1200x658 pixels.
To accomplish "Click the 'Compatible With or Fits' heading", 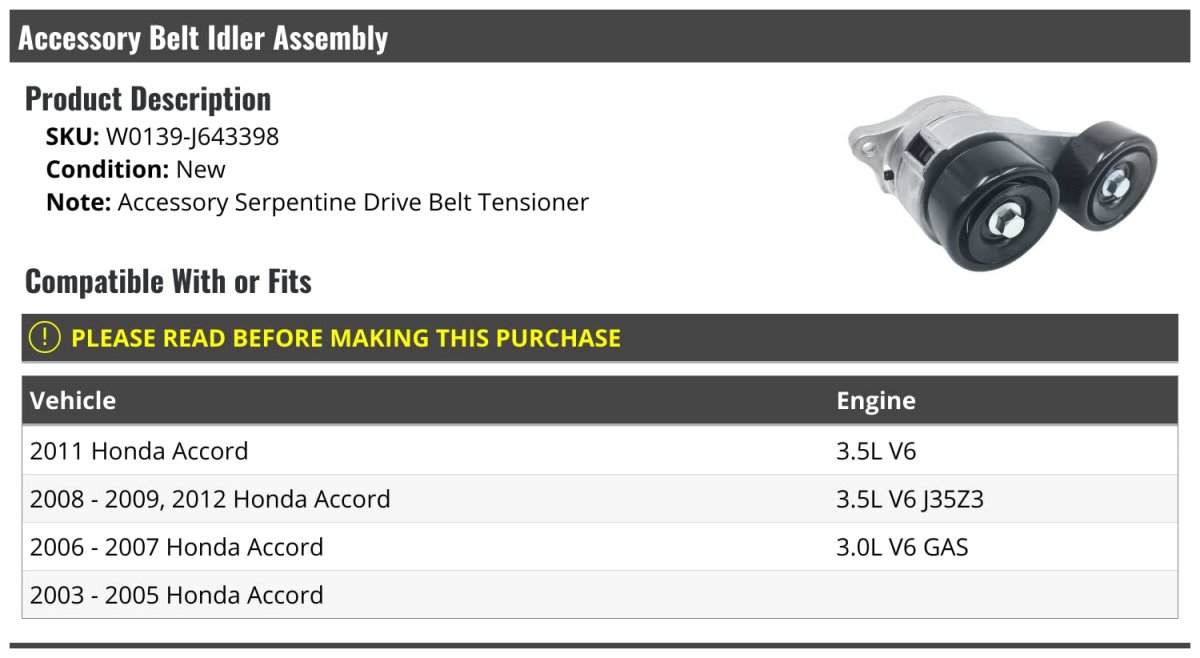I will coord(168,282).
